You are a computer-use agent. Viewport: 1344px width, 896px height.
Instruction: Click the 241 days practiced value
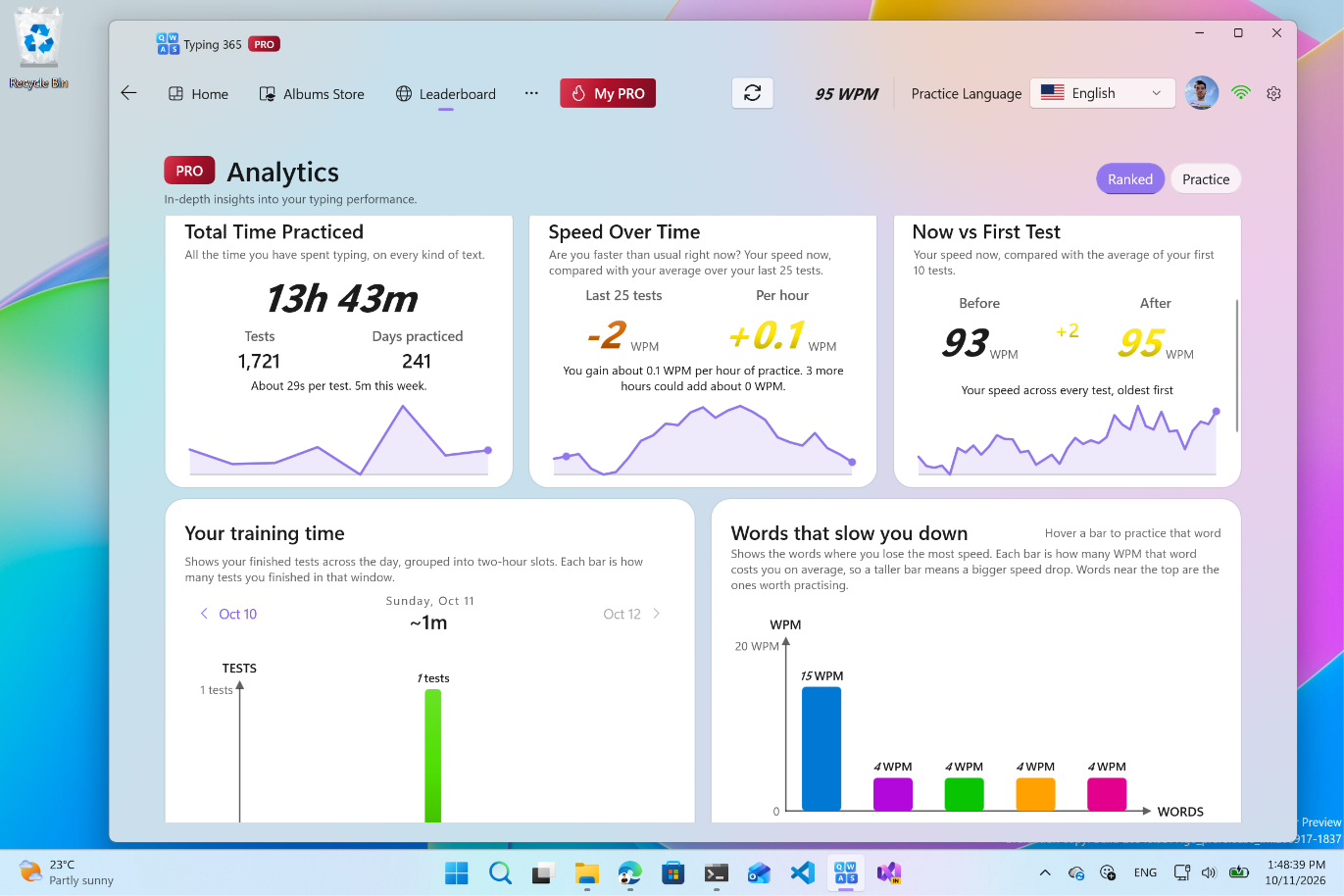(417, 362)
